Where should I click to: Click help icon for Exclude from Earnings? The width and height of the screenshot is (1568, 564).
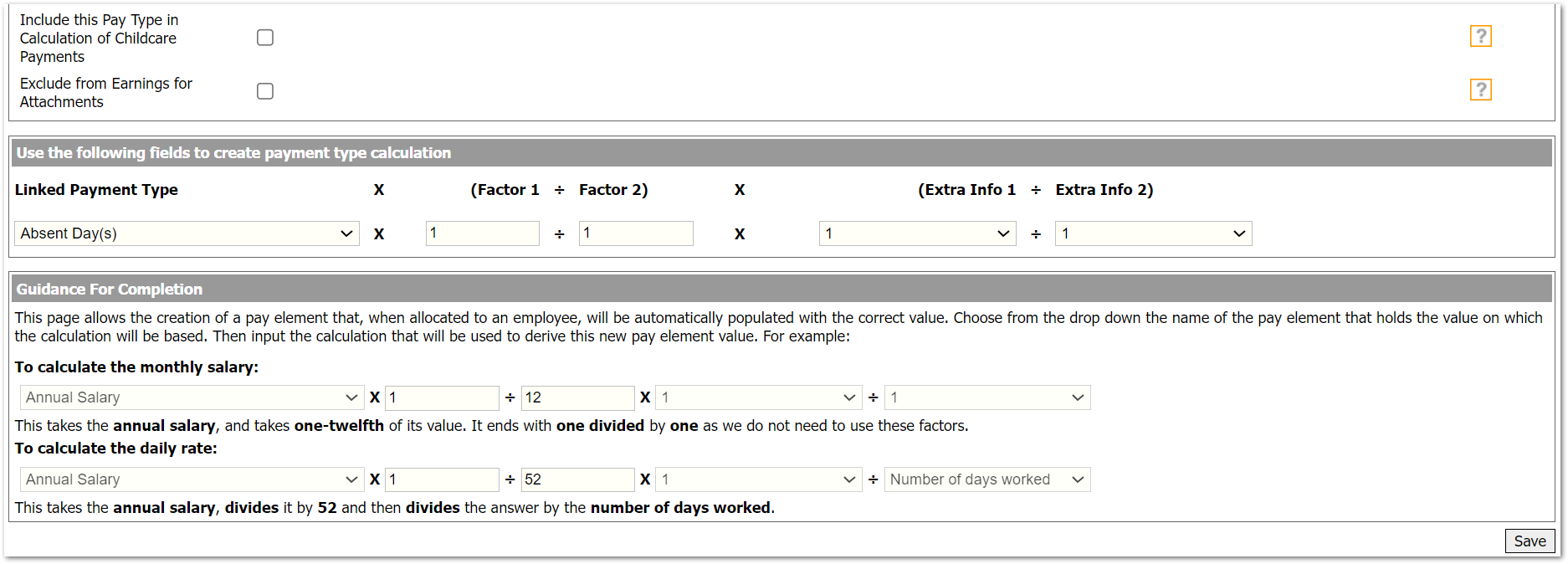click(x=1480, y=90)
